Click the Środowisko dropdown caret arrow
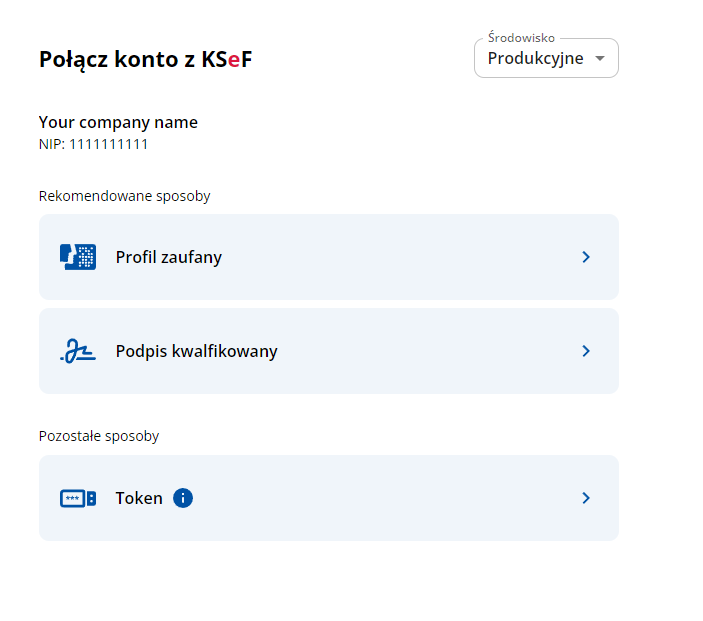This screenshot has width=703, height=621. pos(600,59)
